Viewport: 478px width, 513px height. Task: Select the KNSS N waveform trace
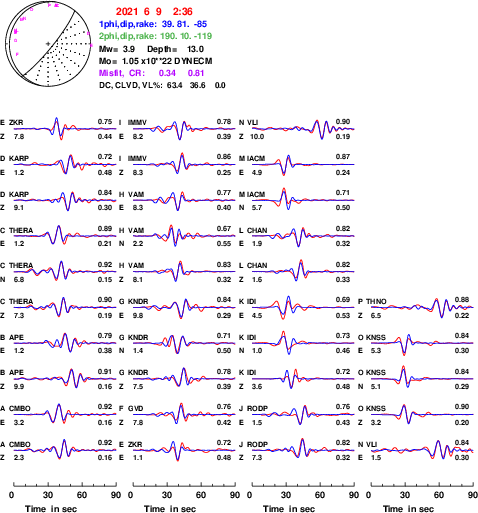(x=422, y=378)
